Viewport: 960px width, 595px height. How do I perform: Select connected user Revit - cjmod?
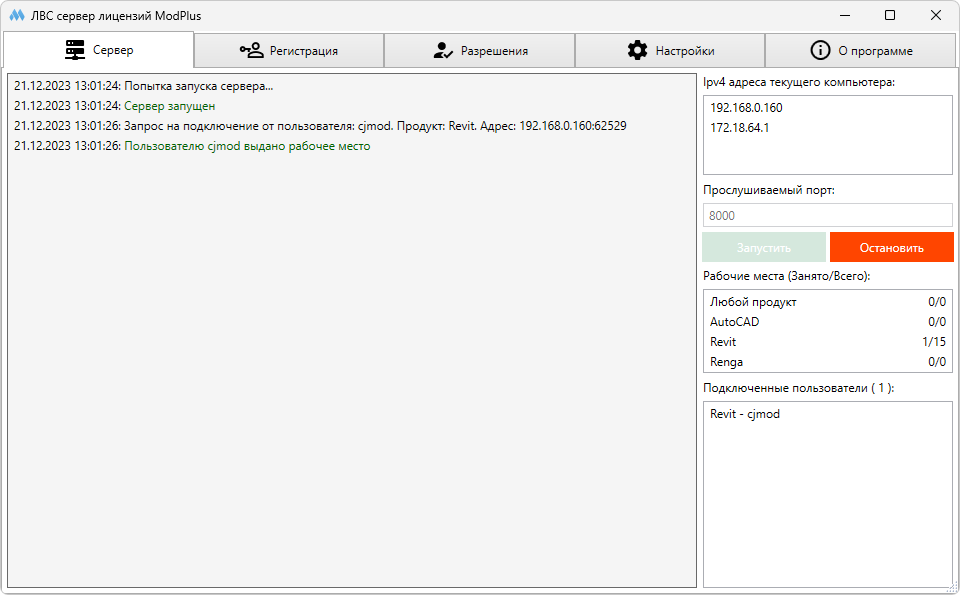point(745,414)
